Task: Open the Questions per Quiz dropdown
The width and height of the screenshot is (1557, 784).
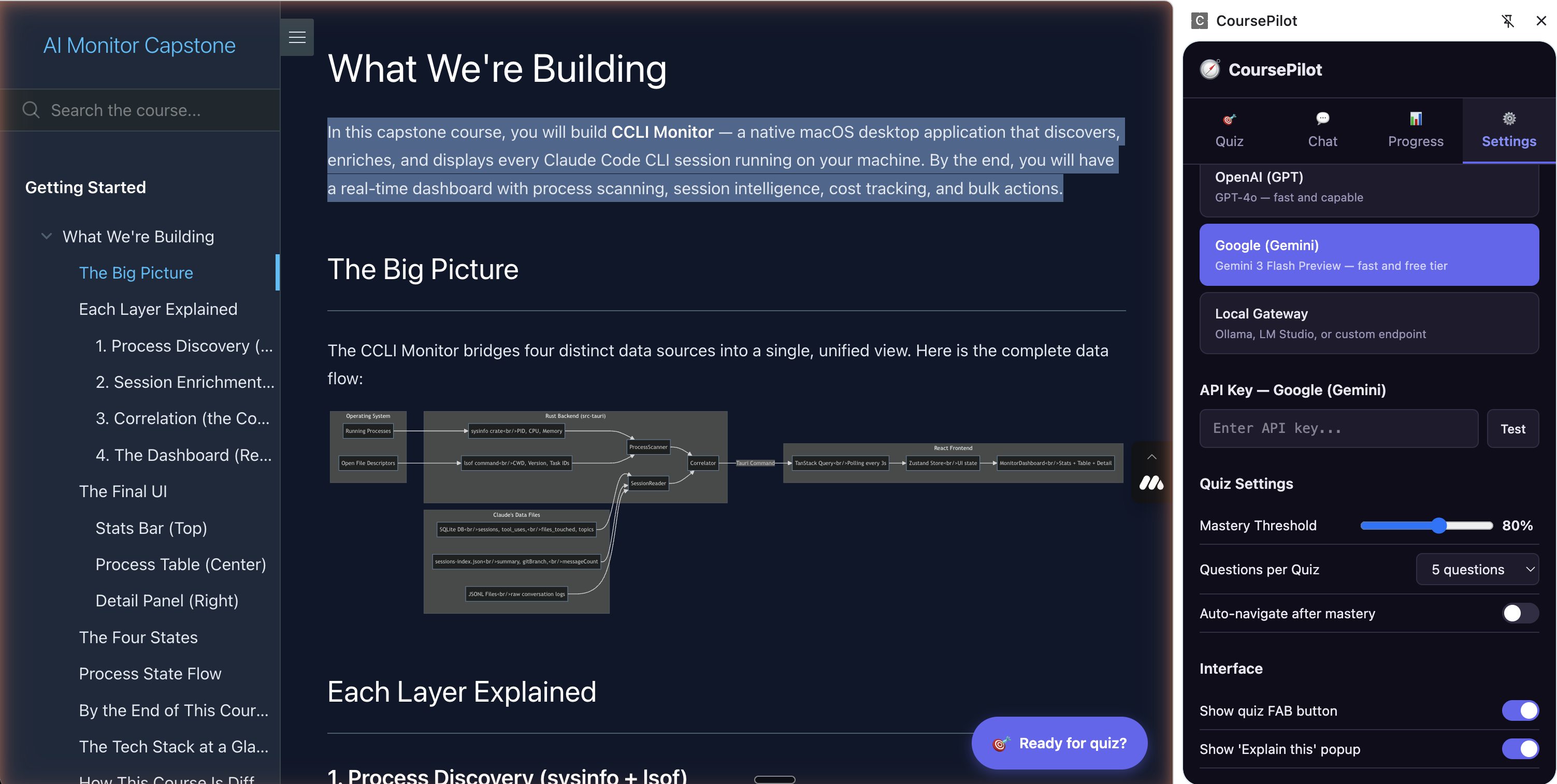Action: [1477, 570]
